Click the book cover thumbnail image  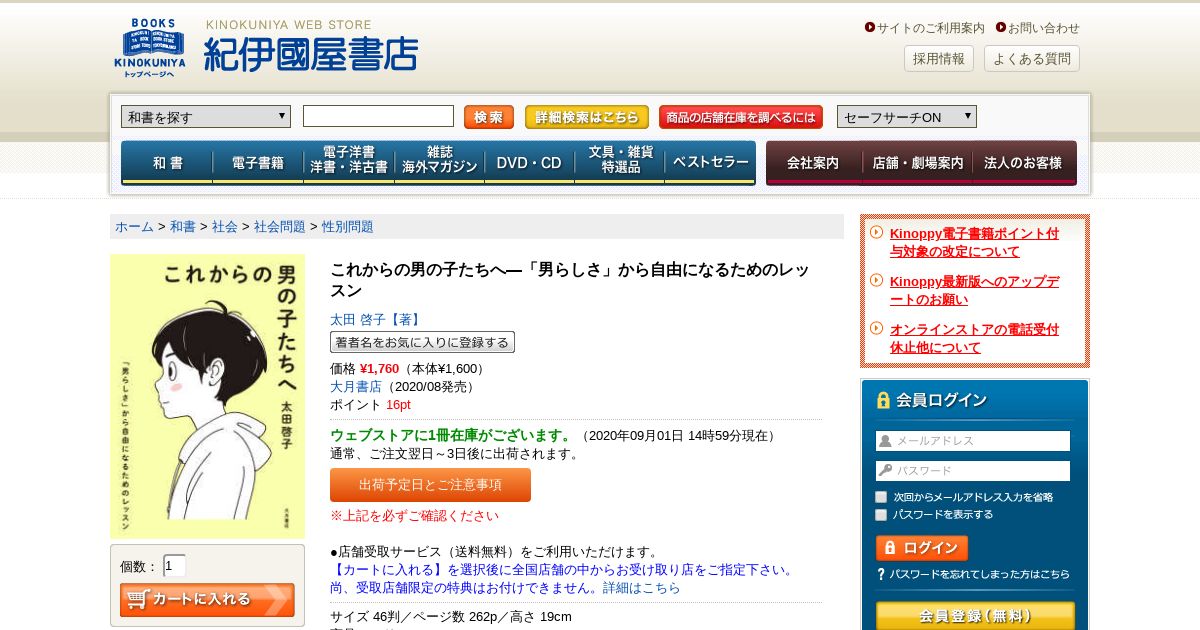208,396
